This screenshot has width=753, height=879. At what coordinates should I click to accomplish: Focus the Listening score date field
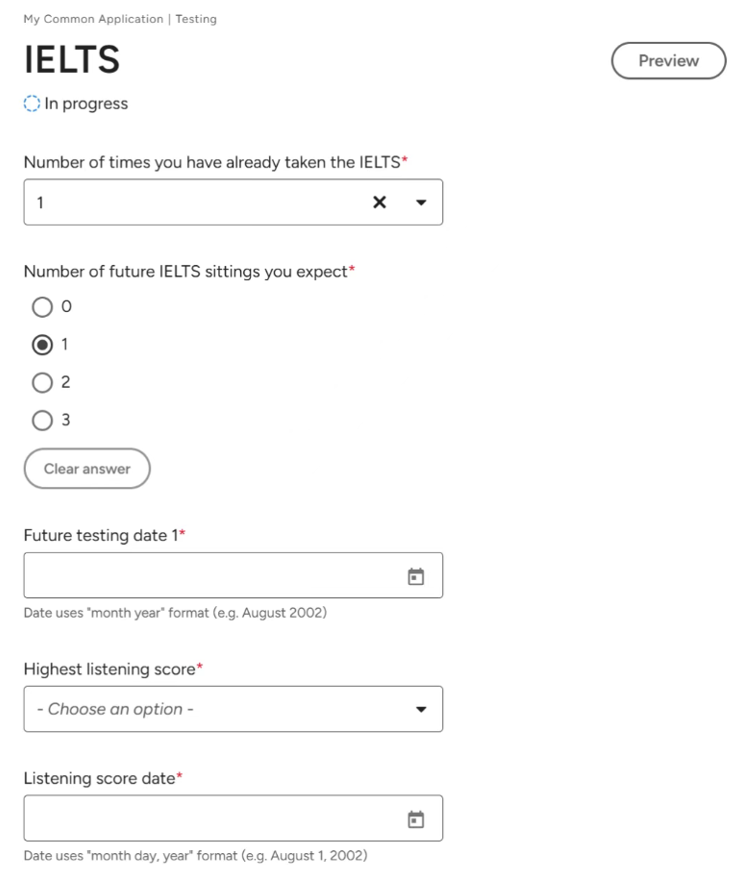click(x=233, y=818)
